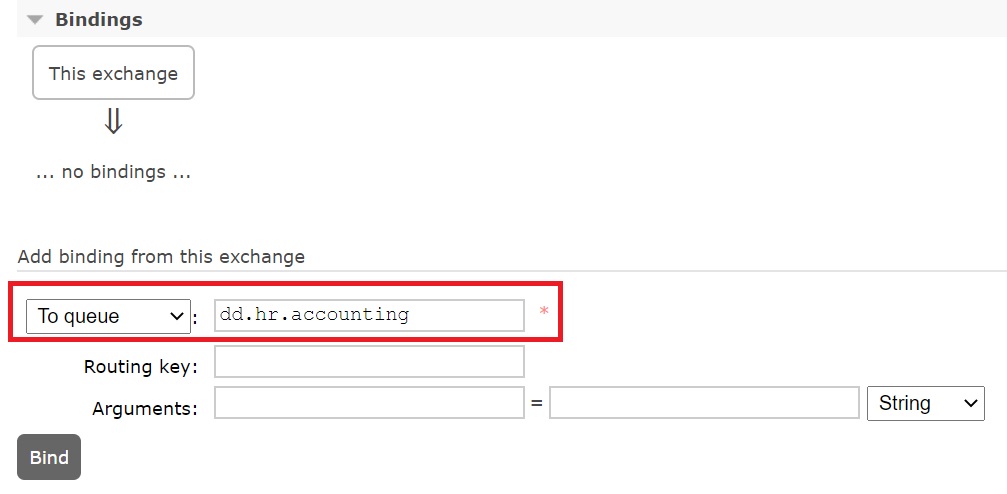The height and width of the screenshot is (494, 1007).
Task: Click the This exchange box
Action: 113,73
